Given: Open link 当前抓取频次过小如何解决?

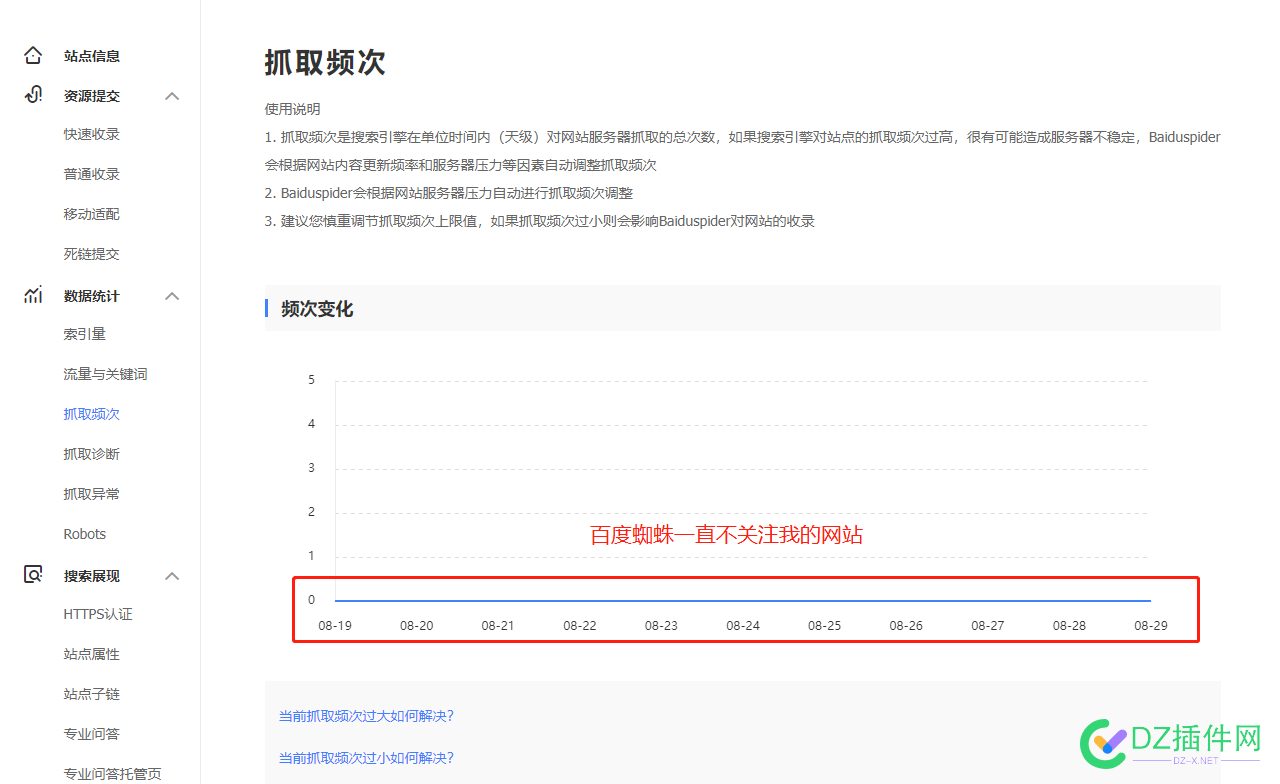Looking at the screenshot, I should tap(366, 758).
